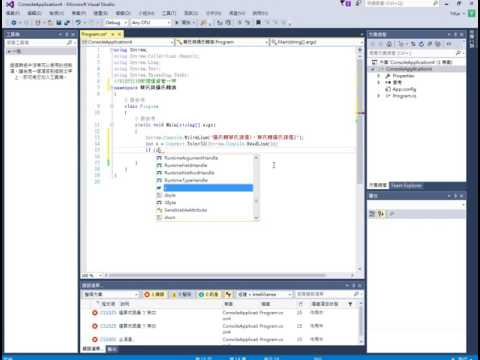Open the Debug configuration dropdown
This screenshot has height=360, width=480.
tap(116, 23)
